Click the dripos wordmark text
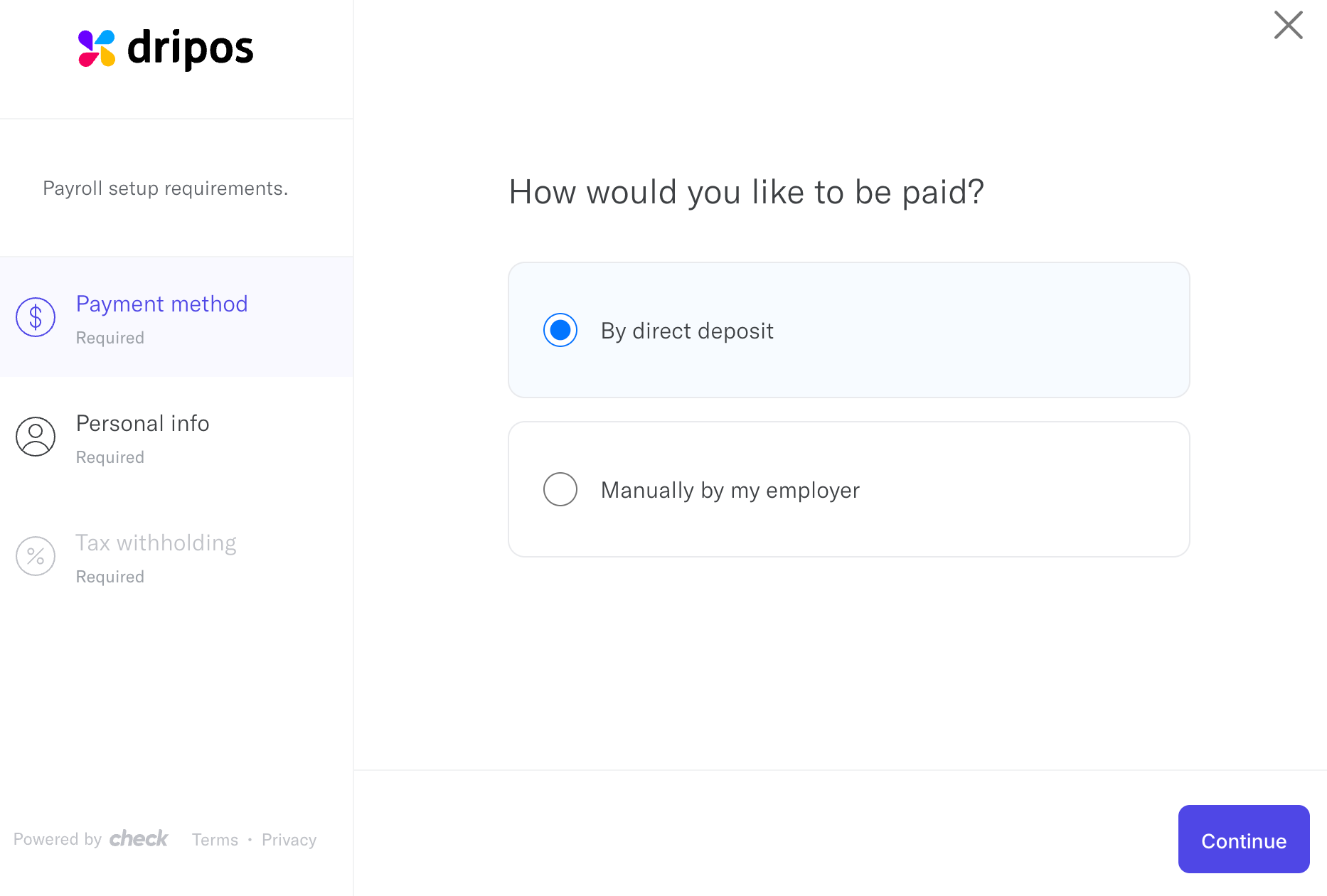Image resolution: width=1327 pixels, height=896 pixels. [190, 49]
